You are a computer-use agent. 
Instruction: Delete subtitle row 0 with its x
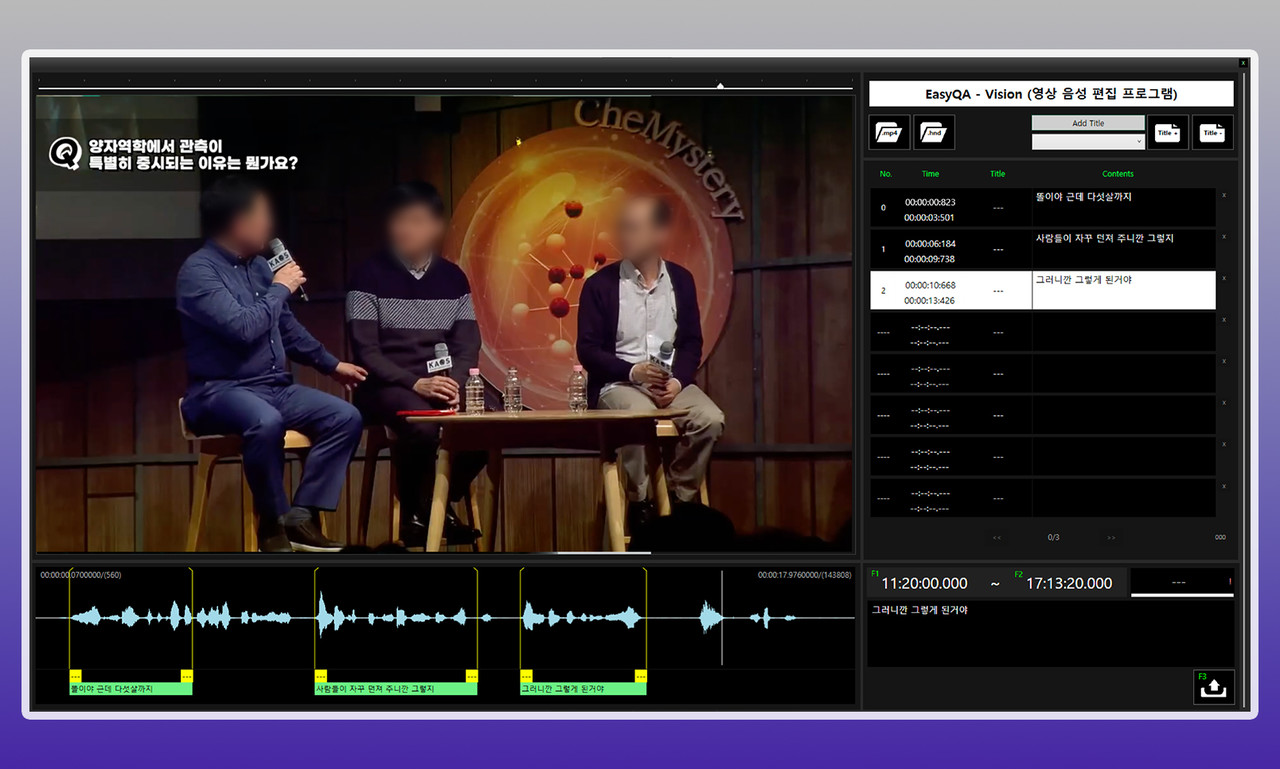[1224, 196]
